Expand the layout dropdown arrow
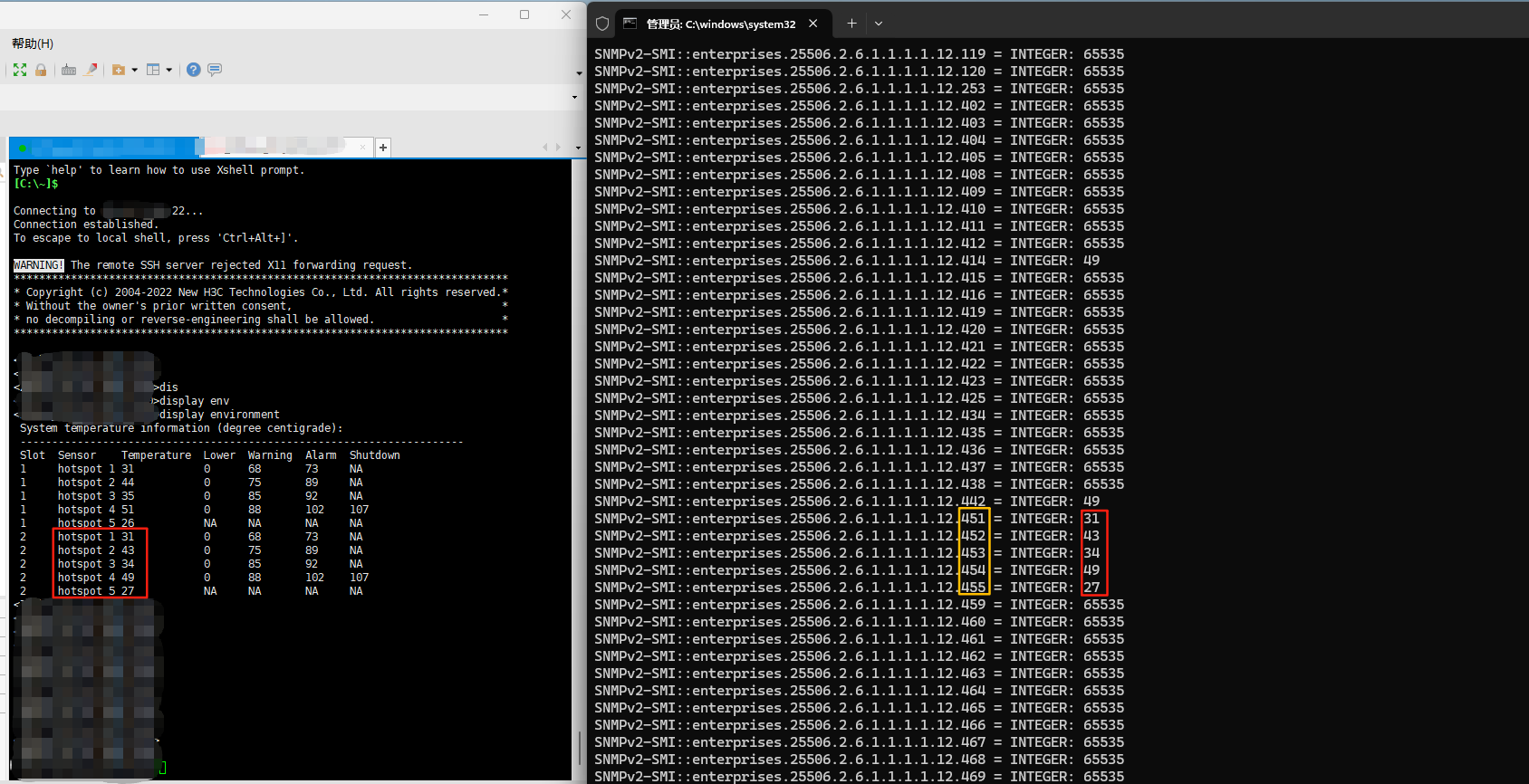Viewport: 1529px width, 784px height. coord(169,70)
